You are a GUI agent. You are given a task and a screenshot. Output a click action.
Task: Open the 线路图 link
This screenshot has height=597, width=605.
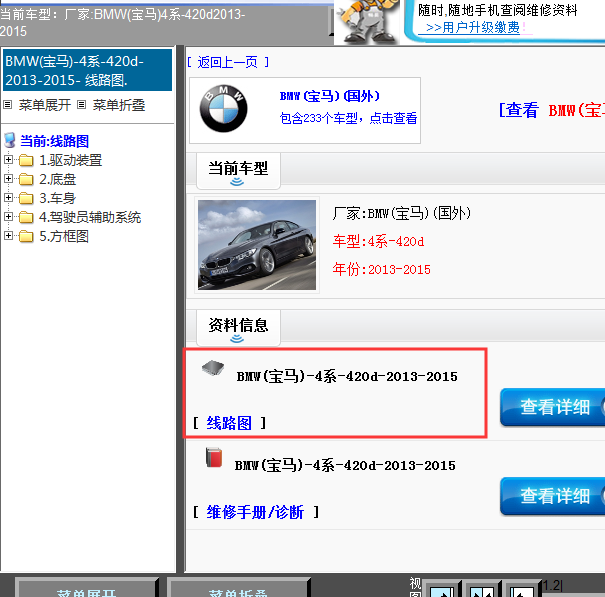click(229, 423)
